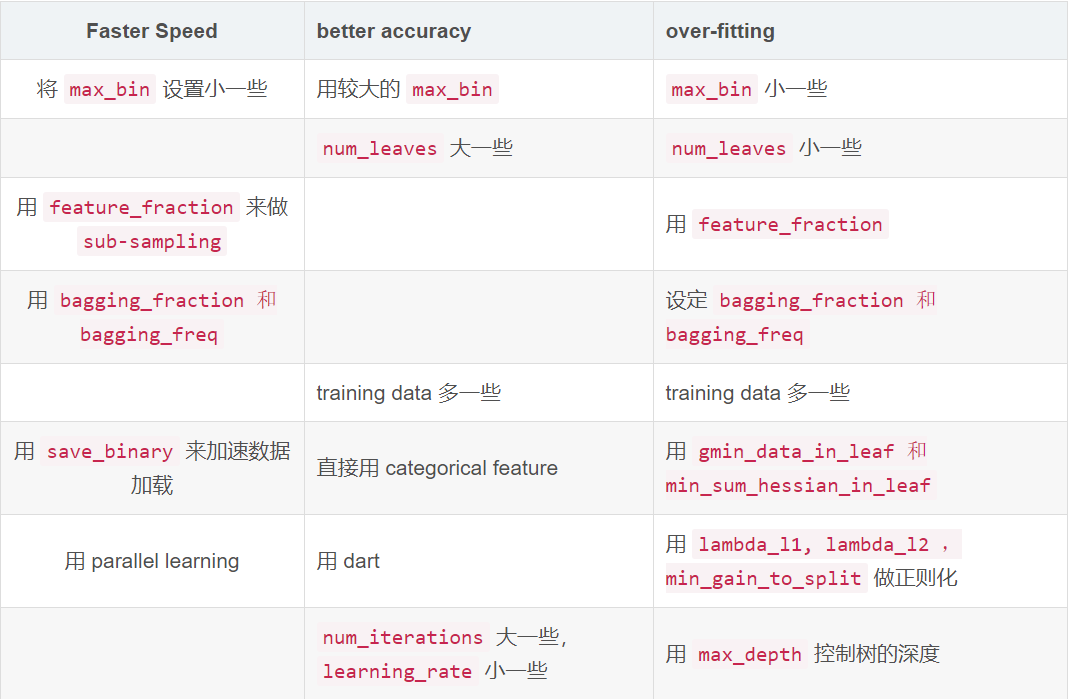Select num_leaves code under over-fitting
Viewport: 1072px width, 699px height.
(729, 148)
